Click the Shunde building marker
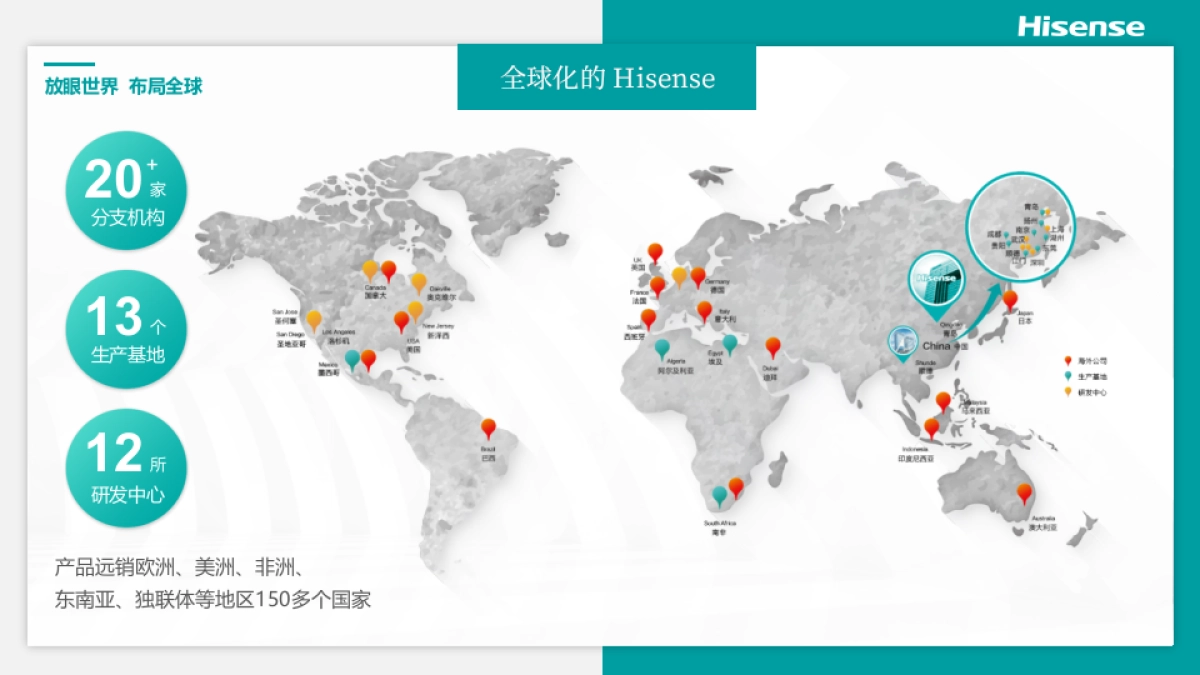The image size is (1200, 675). point(904,341)
